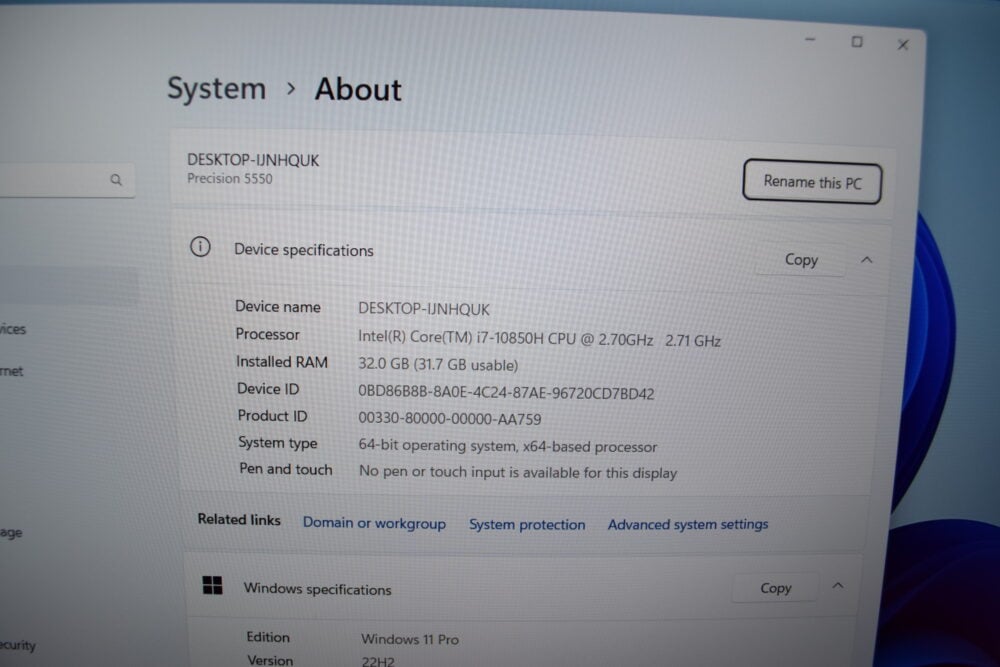1000x667 pixels.
Task: Select the 32.0 GB RAM value
Action: click(x=438, y=365)
